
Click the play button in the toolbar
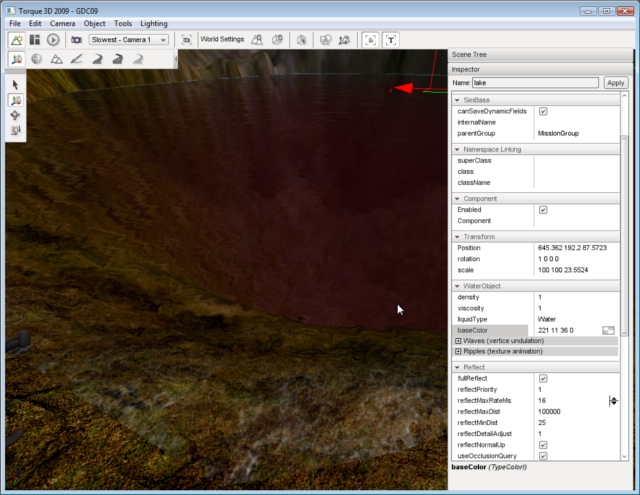[53, 40]
